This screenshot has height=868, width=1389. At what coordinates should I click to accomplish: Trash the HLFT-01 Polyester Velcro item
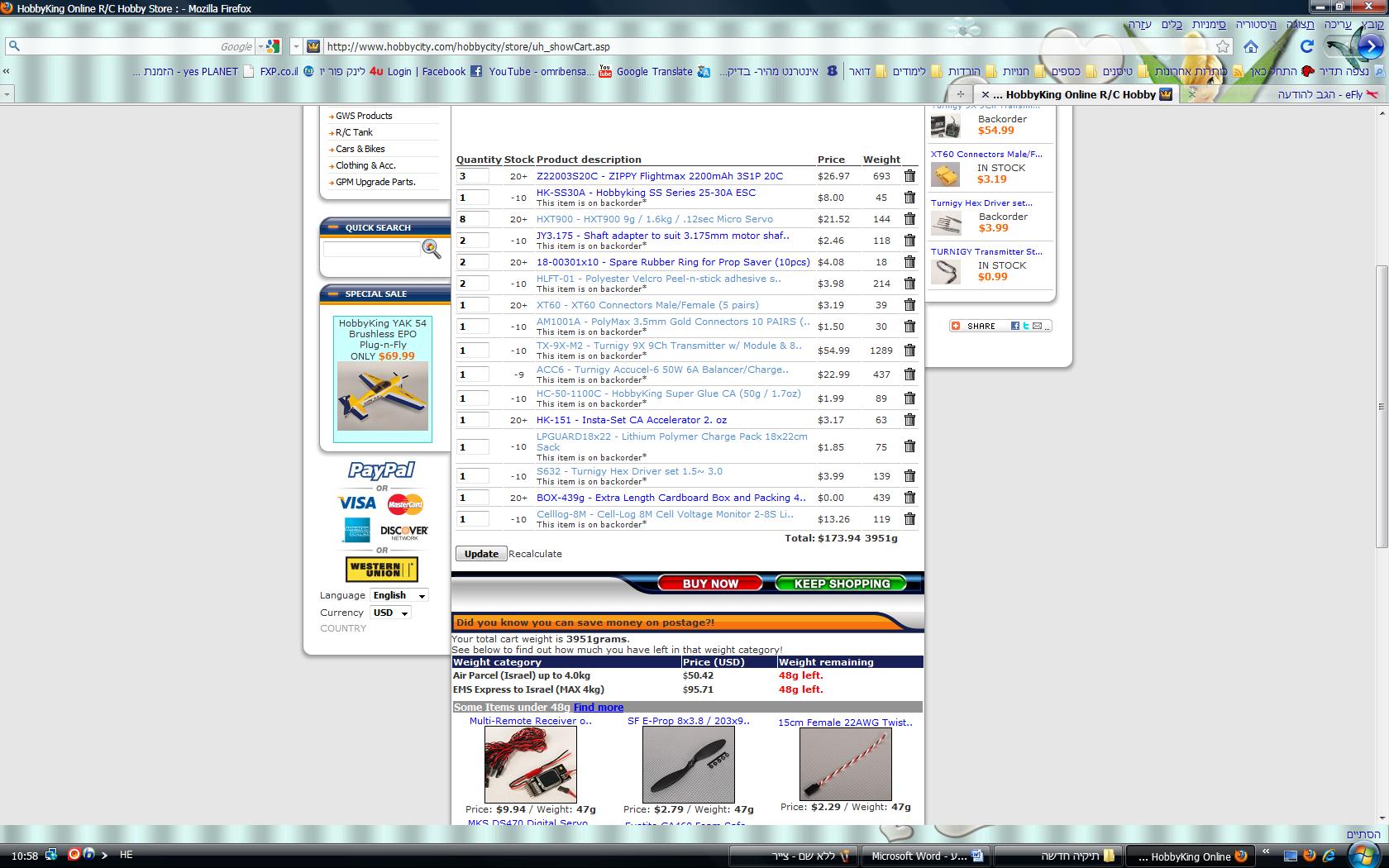(909, 284)
